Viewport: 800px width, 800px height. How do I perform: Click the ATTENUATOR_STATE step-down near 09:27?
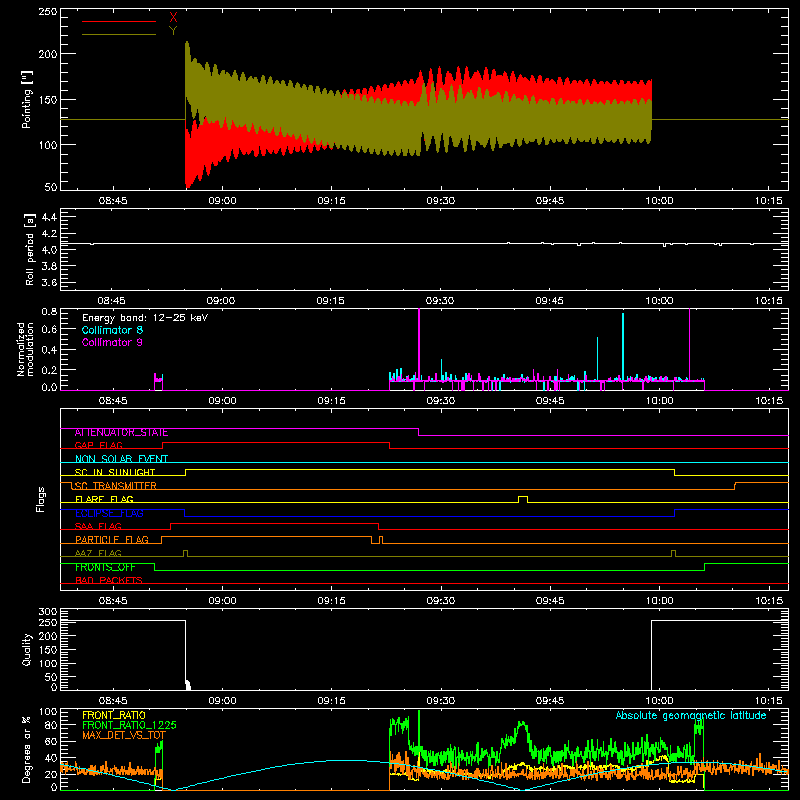click(x=419, y=432)
